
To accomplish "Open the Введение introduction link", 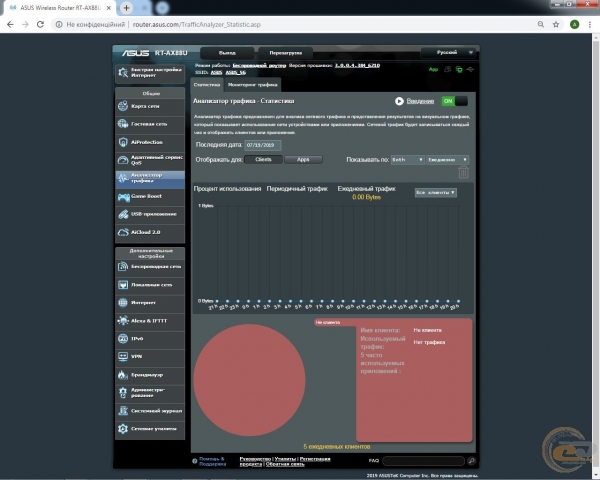I will click(420, 101).
